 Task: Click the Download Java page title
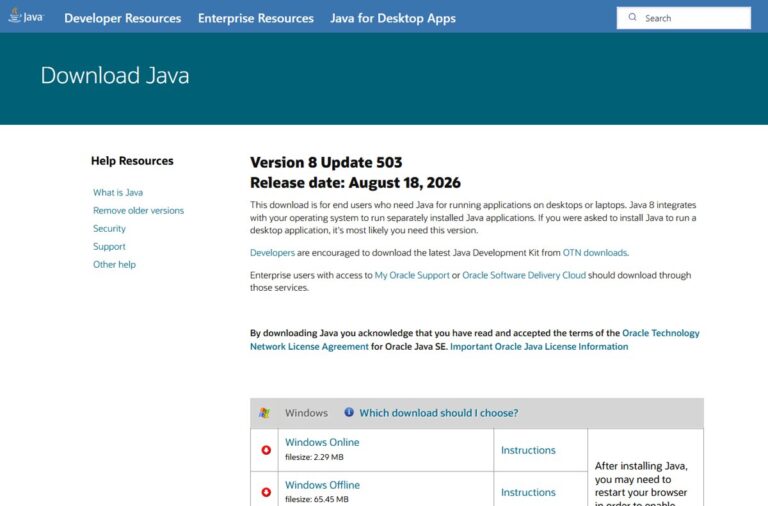pos(115,75)
